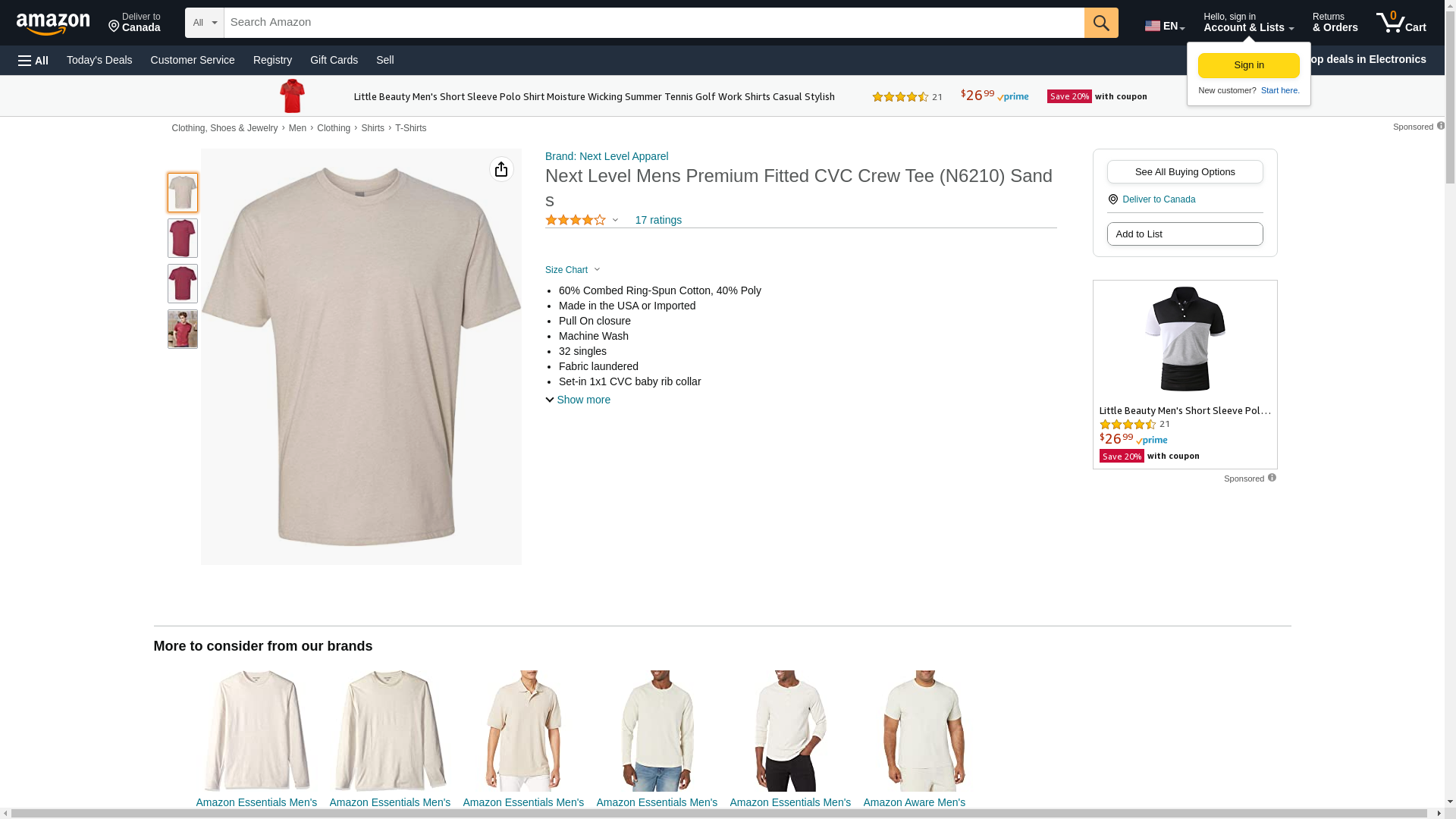This screenshot has height=819, width=1456.
Task: Click the share icon on product image
Action: (501, 169)
